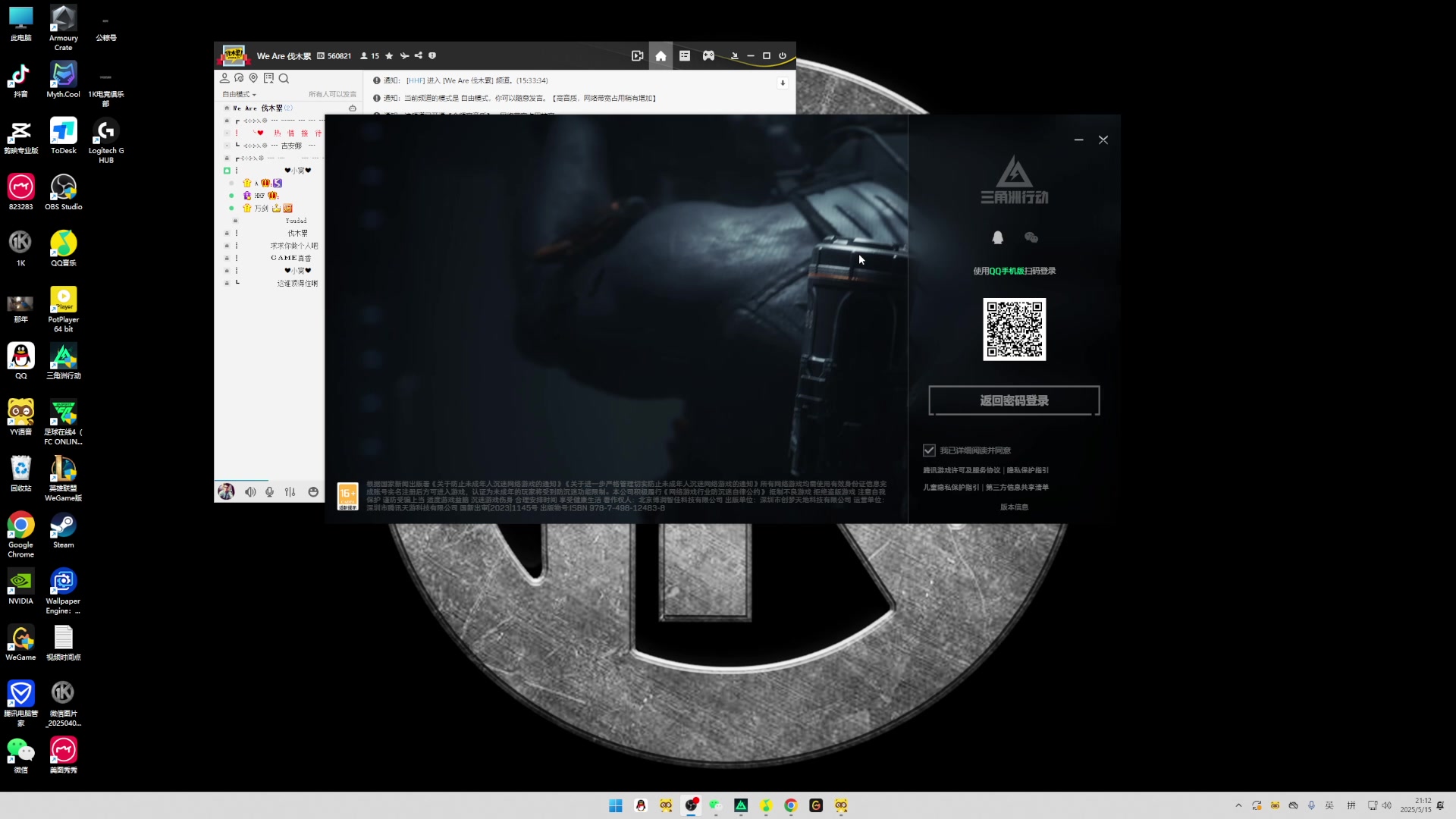Click the login QR code image
Viewport: 1456px width, 819px height.
click(x=1014, y=329)
